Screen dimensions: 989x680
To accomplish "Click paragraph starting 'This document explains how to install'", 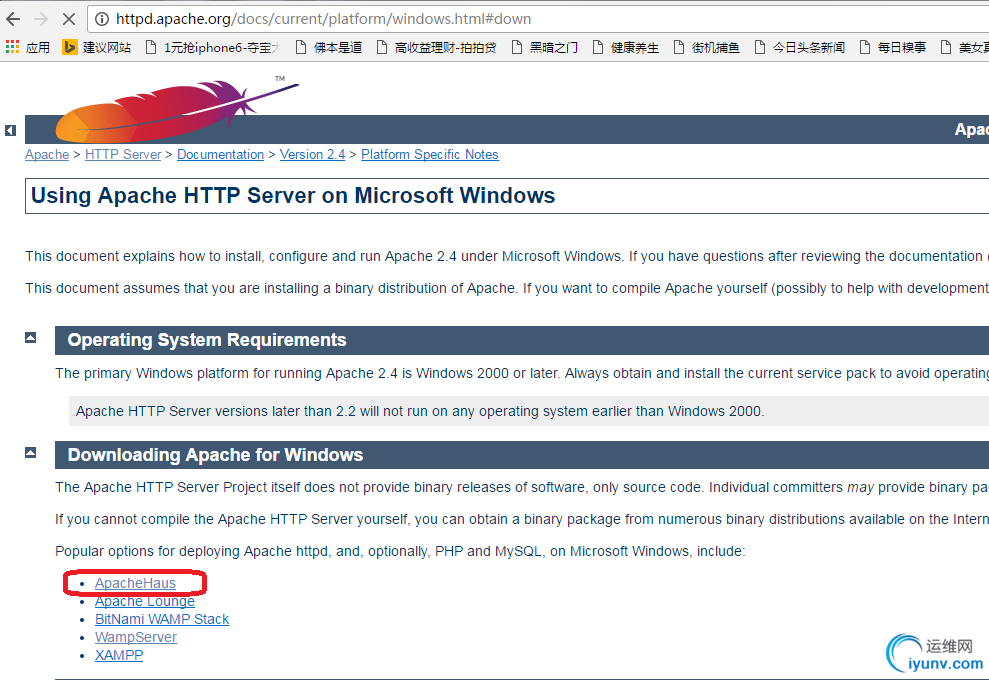I will (x=507, y=256).
